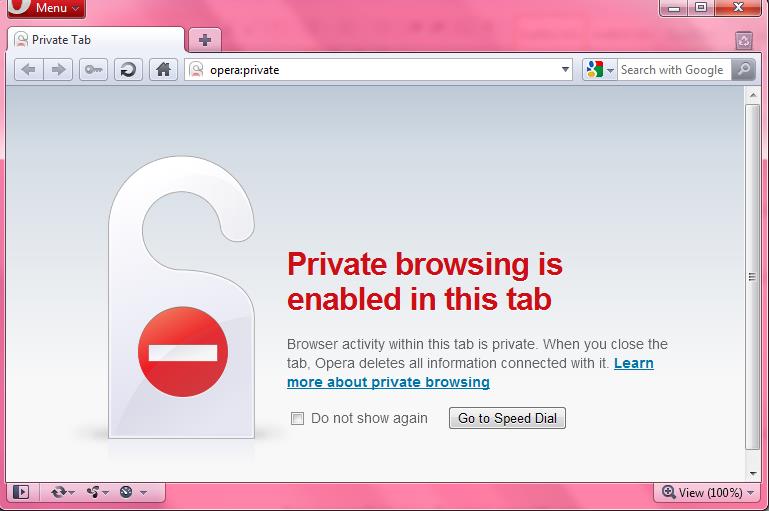Click the password wand key icon
769x511 pixels.
[93, 70]
